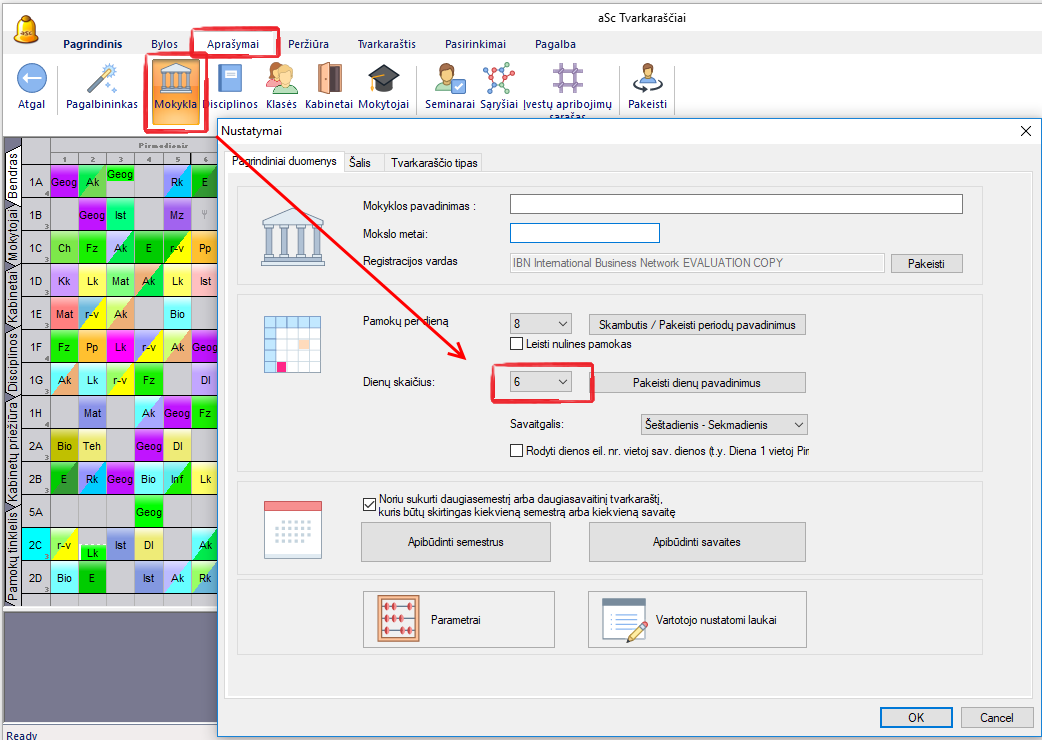
Task: Uncheck the Noriu sukurti daugiasemestrį checkbox
Action: [368, 500]
